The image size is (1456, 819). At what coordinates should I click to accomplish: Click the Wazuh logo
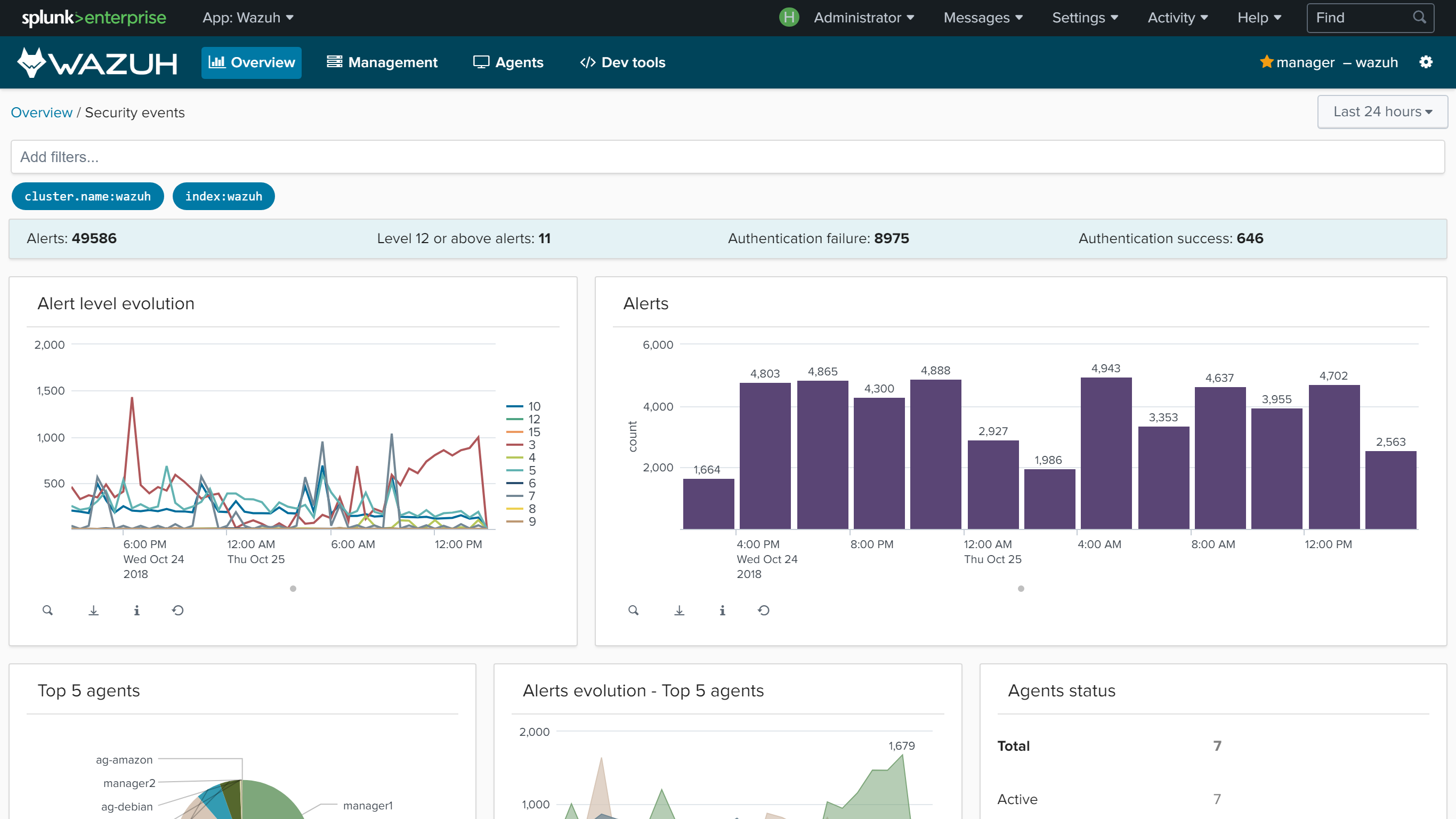[x=97, y=62]
